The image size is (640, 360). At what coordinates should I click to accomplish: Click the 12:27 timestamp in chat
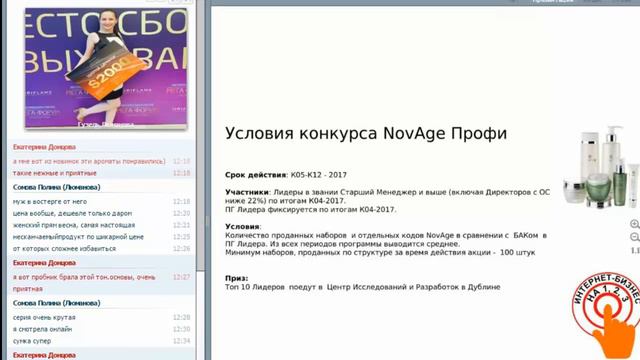pos(181,277)
